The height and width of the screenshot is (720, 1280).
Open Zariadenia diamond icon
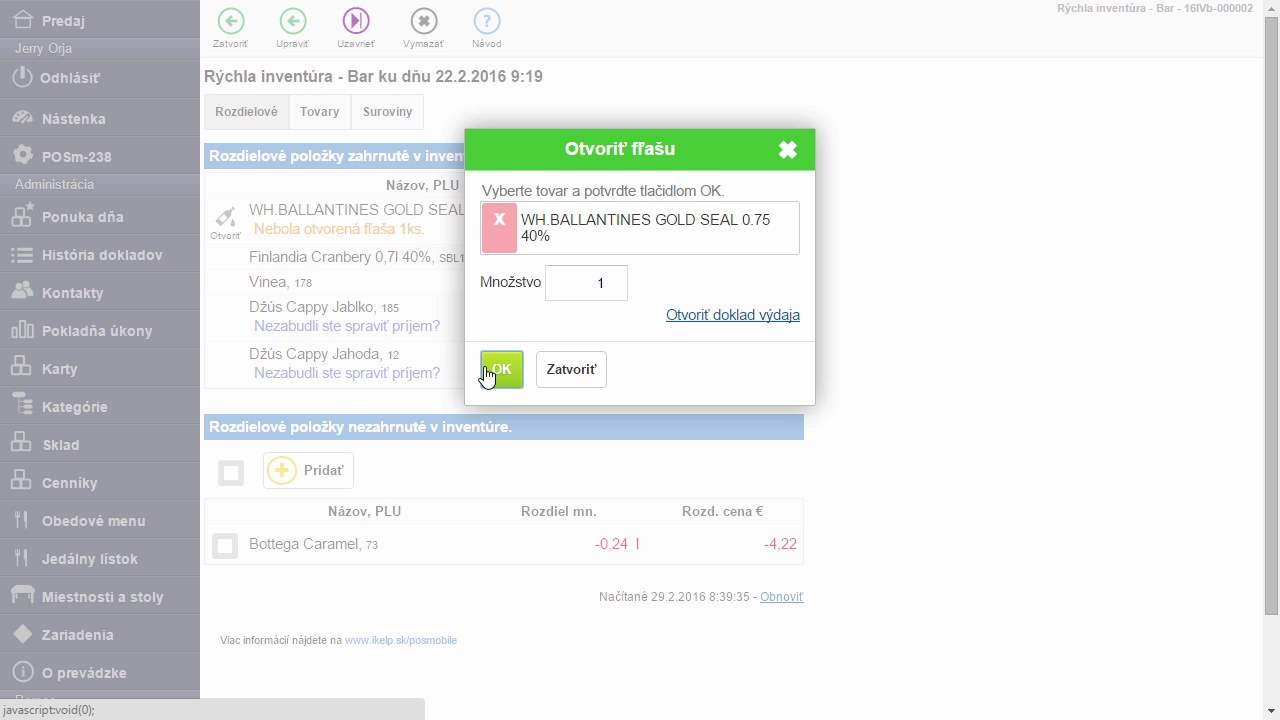point(22,634)
